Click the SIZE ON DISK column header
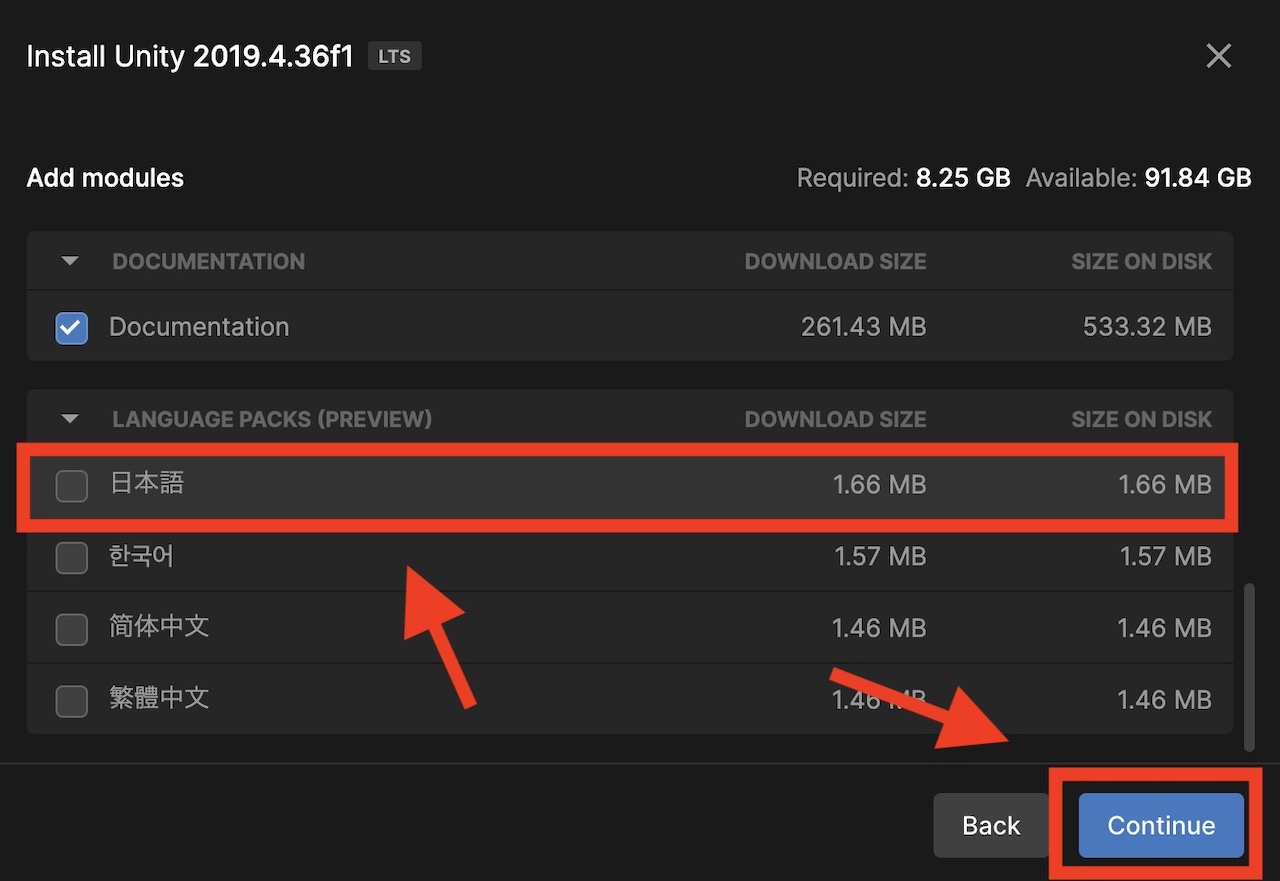Screen dimensions: 1280x881 (x=1141, y=261)
